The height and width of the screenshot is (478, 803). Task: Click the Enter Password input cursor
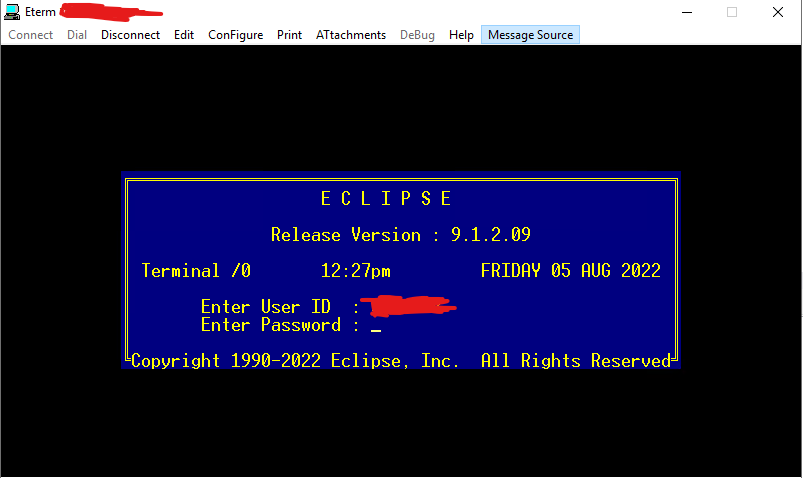point(376,328)
